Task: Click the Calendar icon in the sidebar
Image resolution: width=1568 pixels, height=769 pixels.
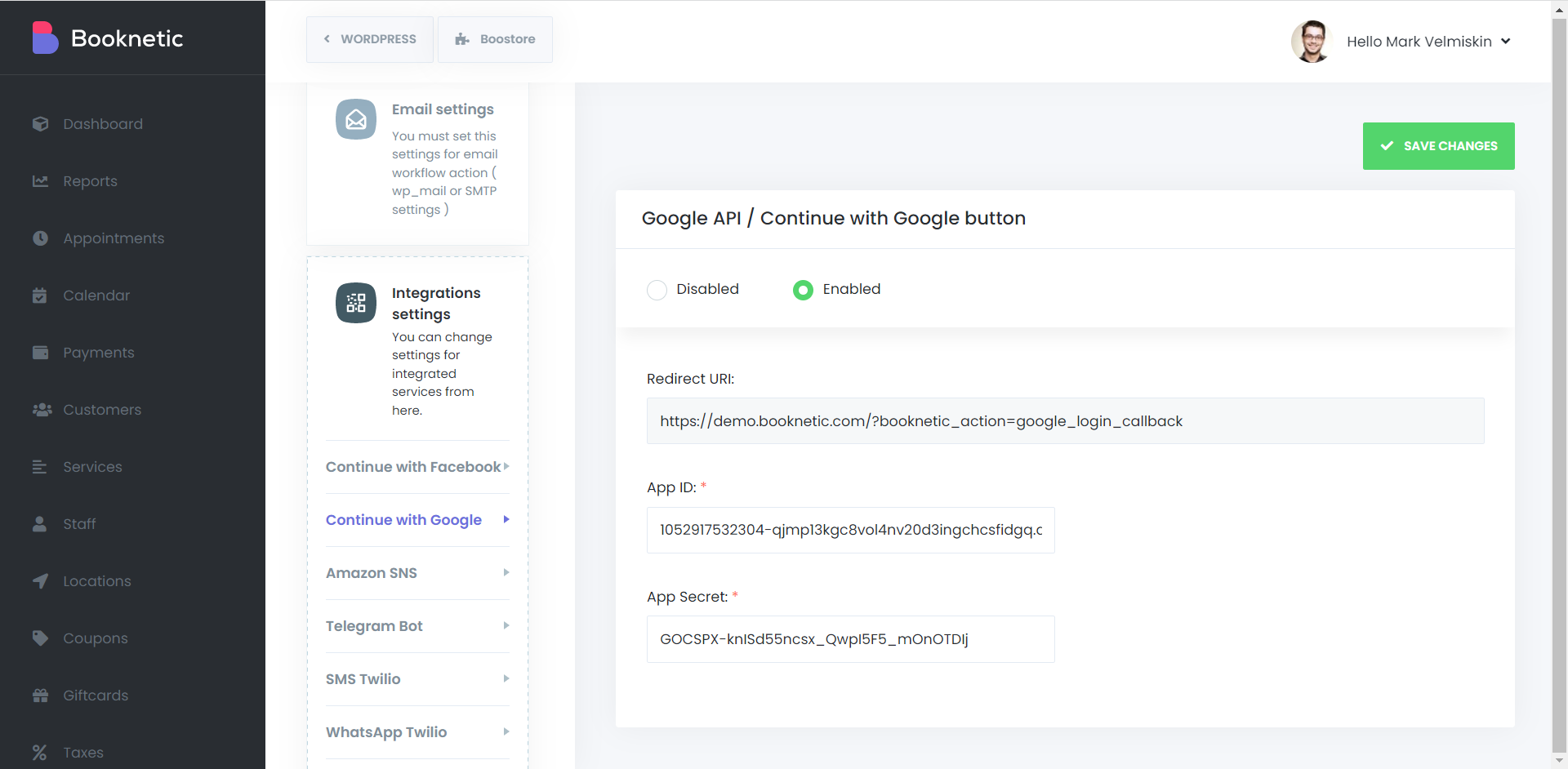Action: (x=41, y=296)
